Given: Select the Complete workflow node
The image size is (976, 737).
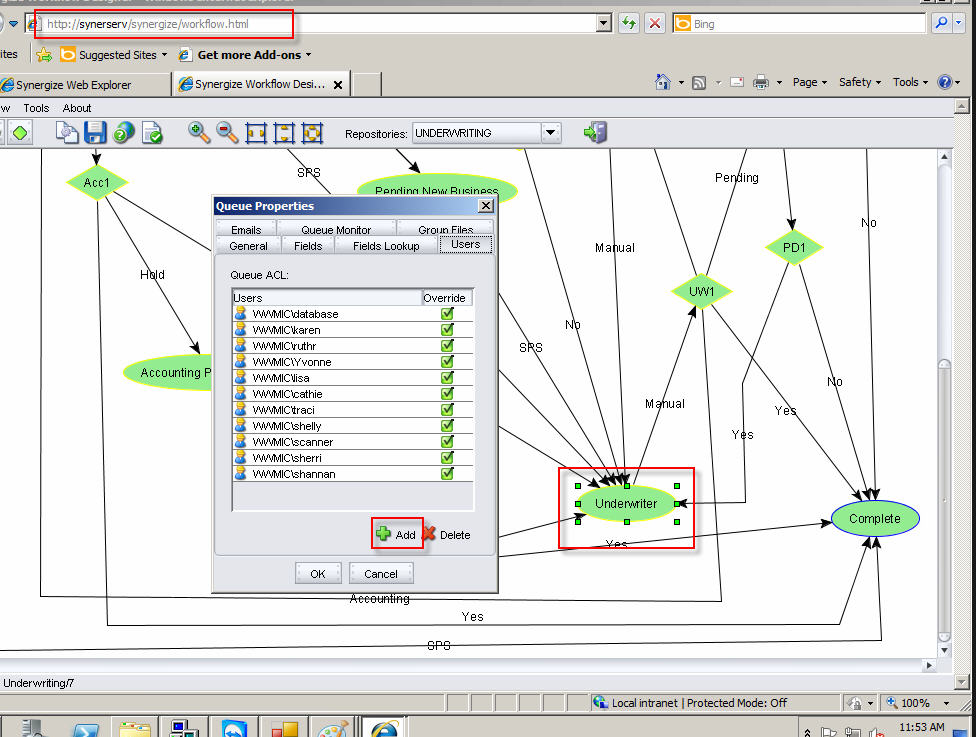Looking at the screenshot, I should pyautogui.click(x=875, y=519).
